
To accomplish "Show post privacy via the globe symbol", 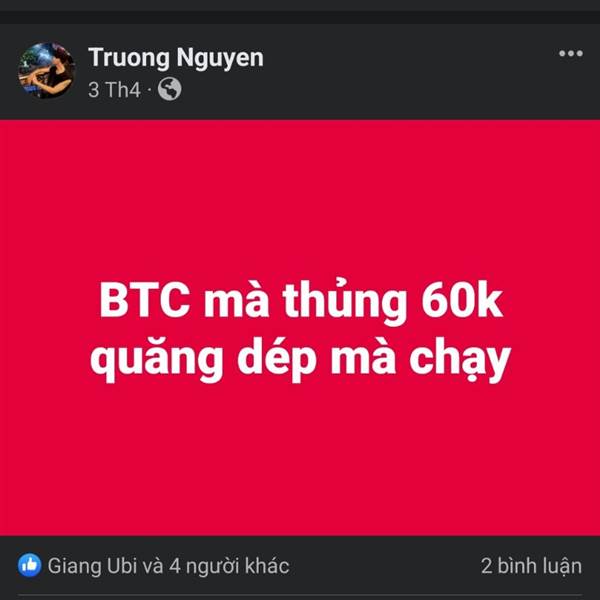I will (170, 89).
